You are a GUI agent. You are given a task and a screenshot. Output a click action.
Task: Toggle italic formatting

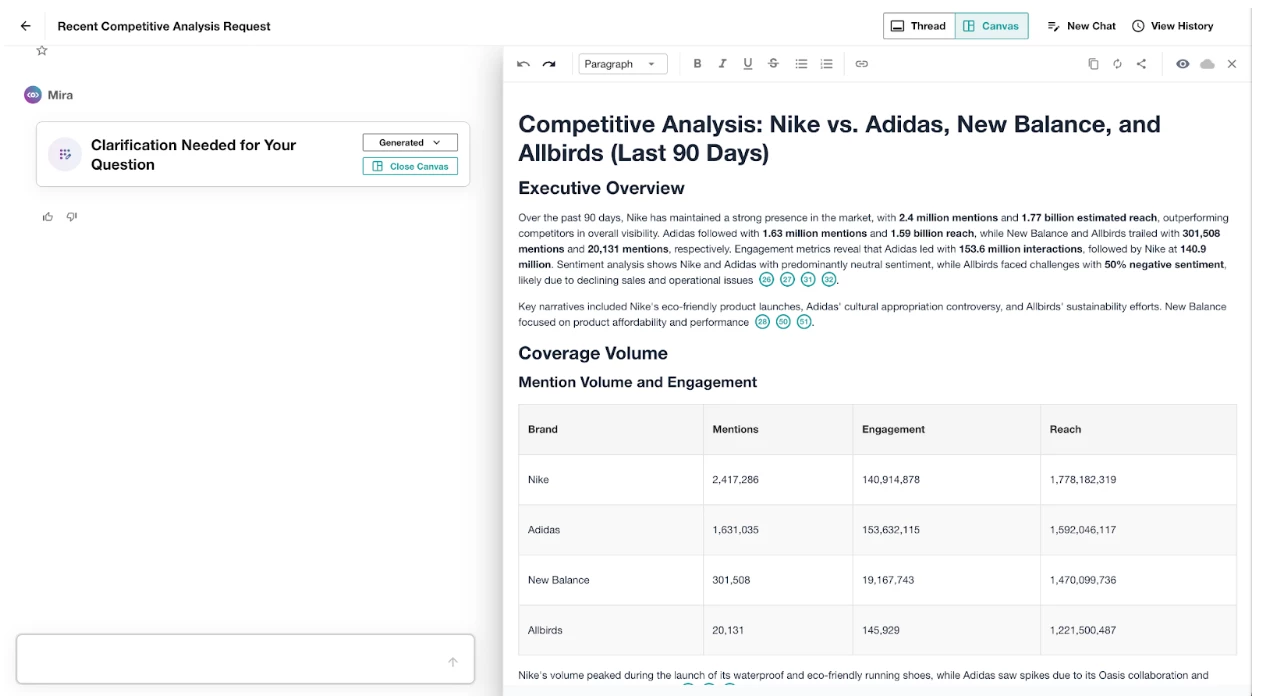tap(722, 64)
